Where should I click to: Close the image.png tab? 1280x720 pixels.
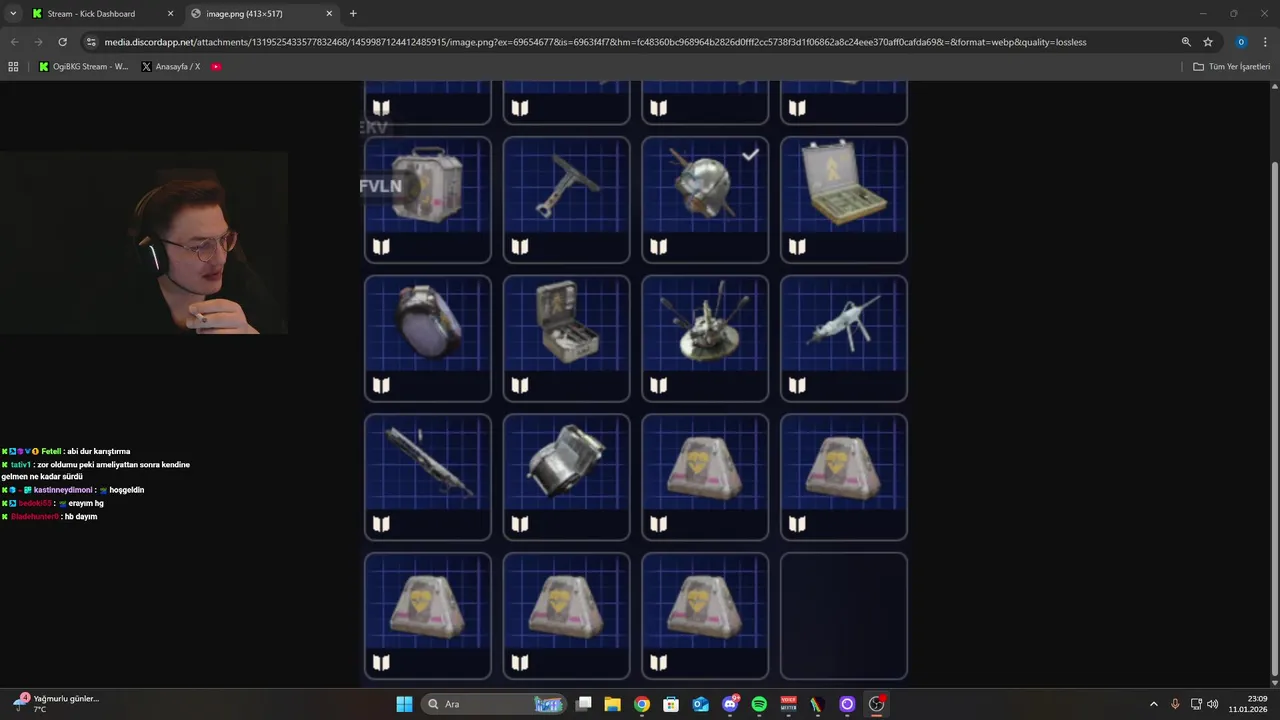click(329, 14)
